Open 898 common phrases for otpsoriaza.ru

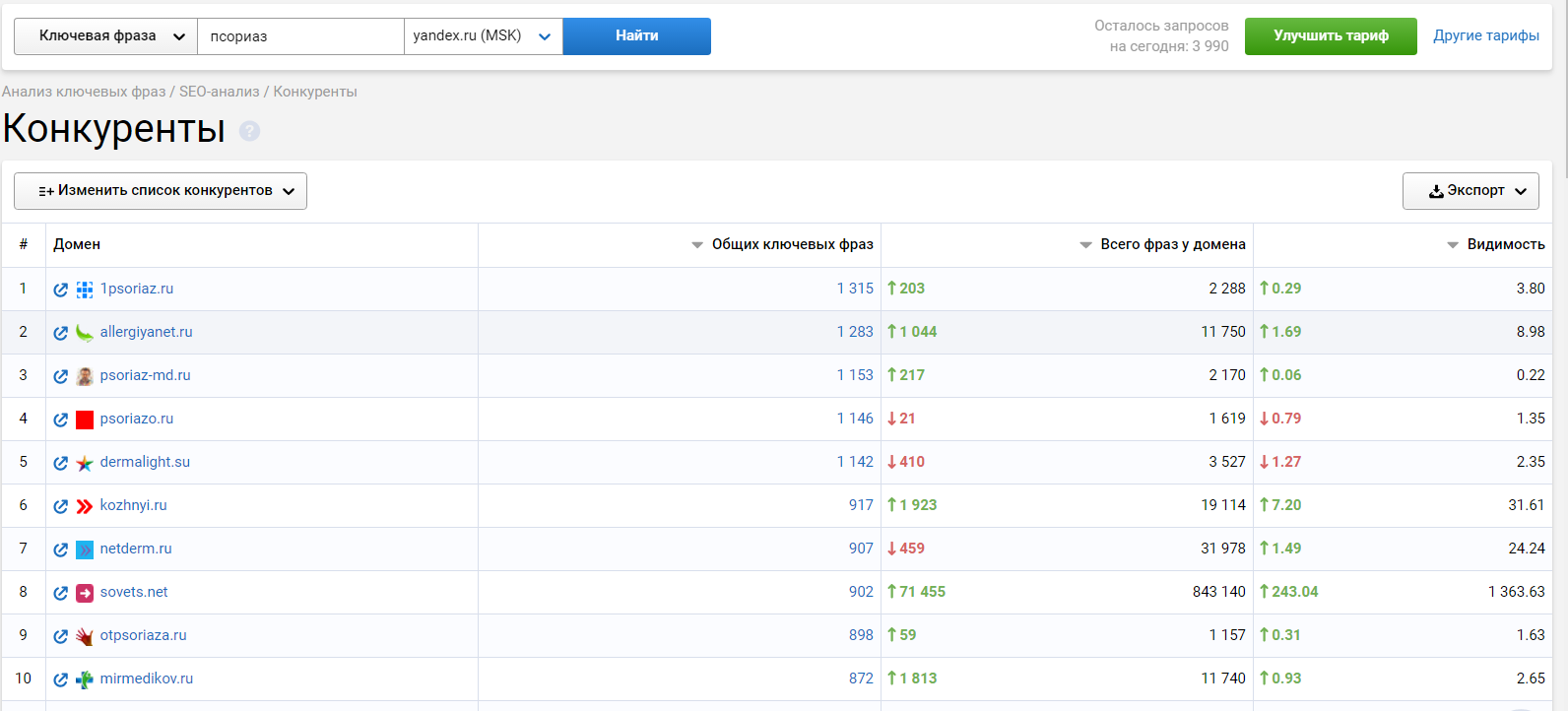coord(861,635)
